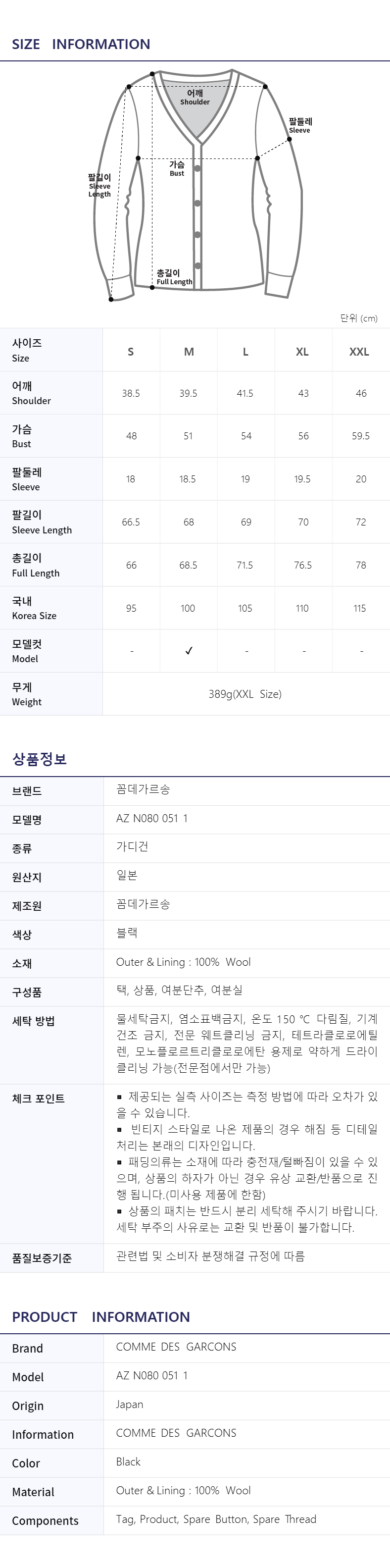This screenshot has height=1568, width=390.
Task: Click the Shoulder label in the cardigan diagram
Action: coord(195,98)
